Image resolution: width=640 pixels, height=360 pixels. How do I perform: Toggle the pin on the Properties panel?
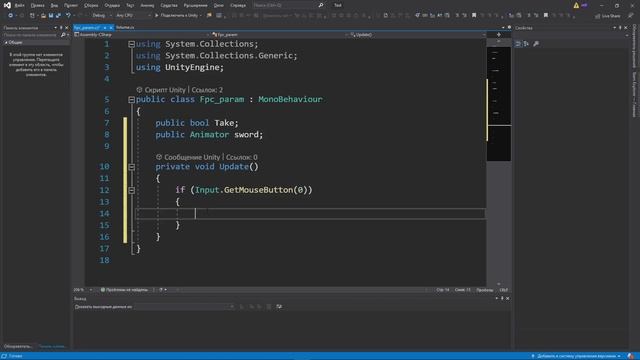tap(620, 28)
